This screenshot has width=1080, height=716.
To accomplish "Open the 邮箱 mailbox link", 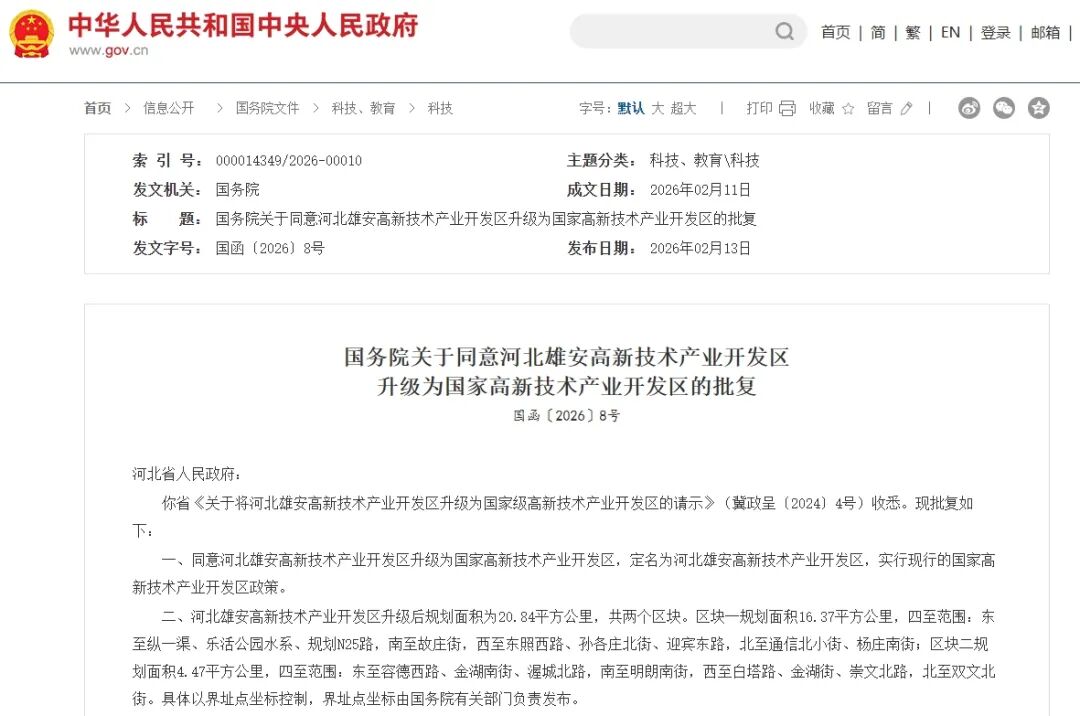I will (x=1045, y=32).
